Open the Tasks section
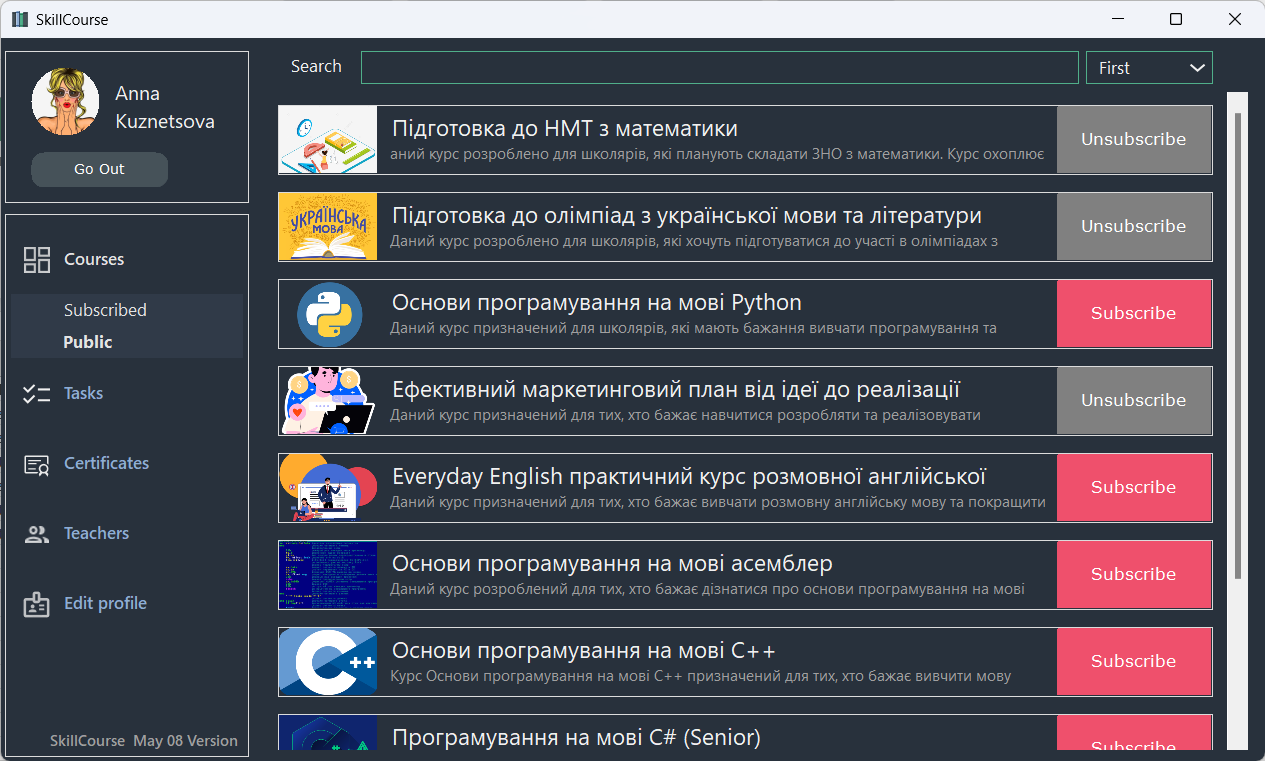 (83, 392)
